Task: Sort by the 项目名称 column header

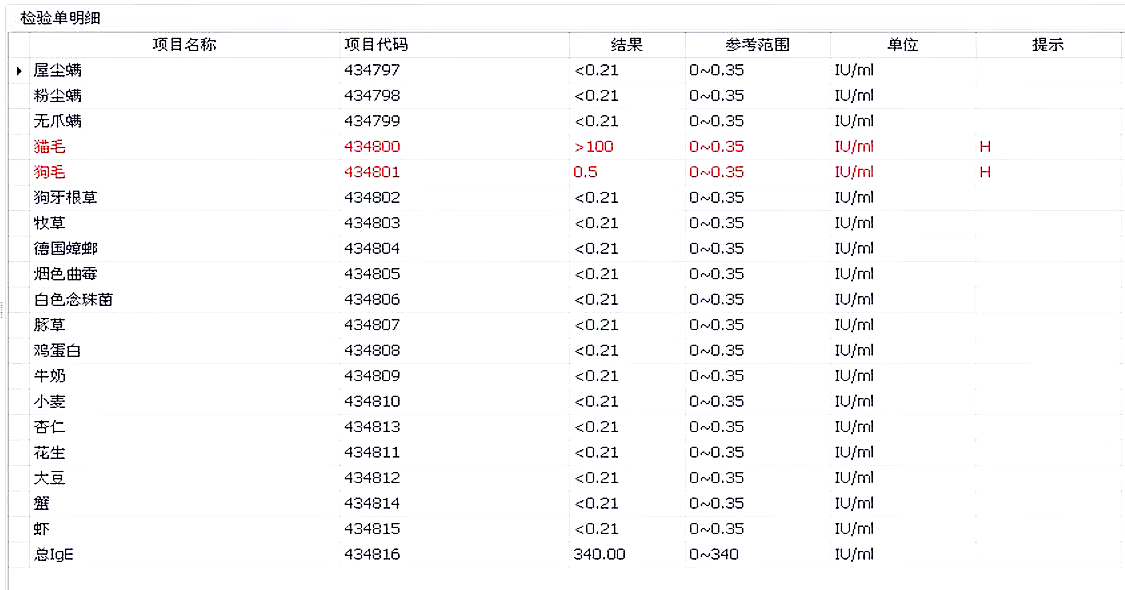Action: 183,45
